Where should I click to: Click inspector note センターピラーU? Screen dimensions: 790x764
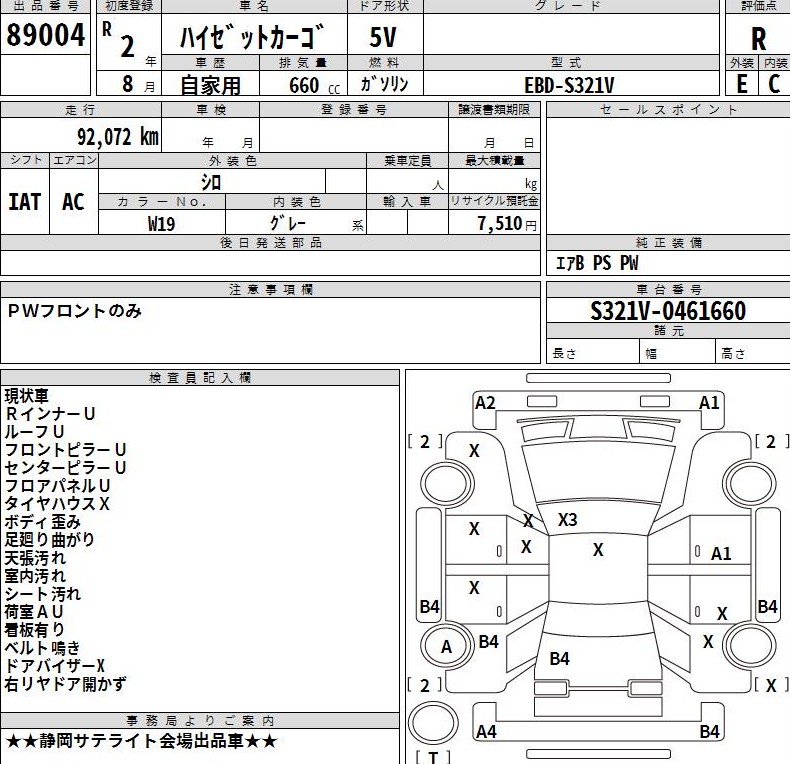65,468
